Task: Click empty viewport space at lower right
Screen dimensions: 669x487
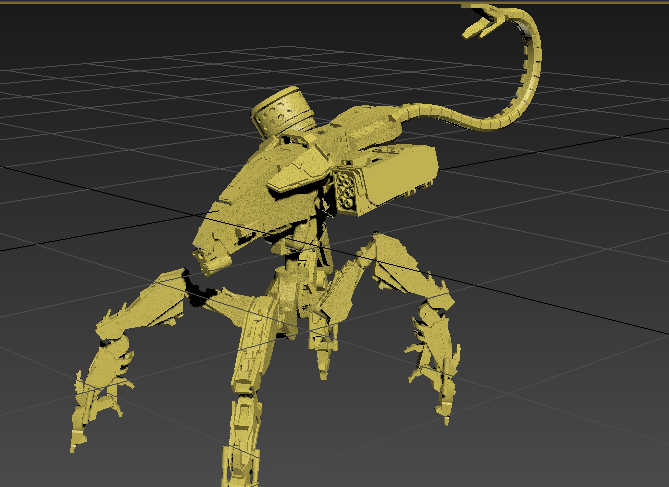Action: 580,420
